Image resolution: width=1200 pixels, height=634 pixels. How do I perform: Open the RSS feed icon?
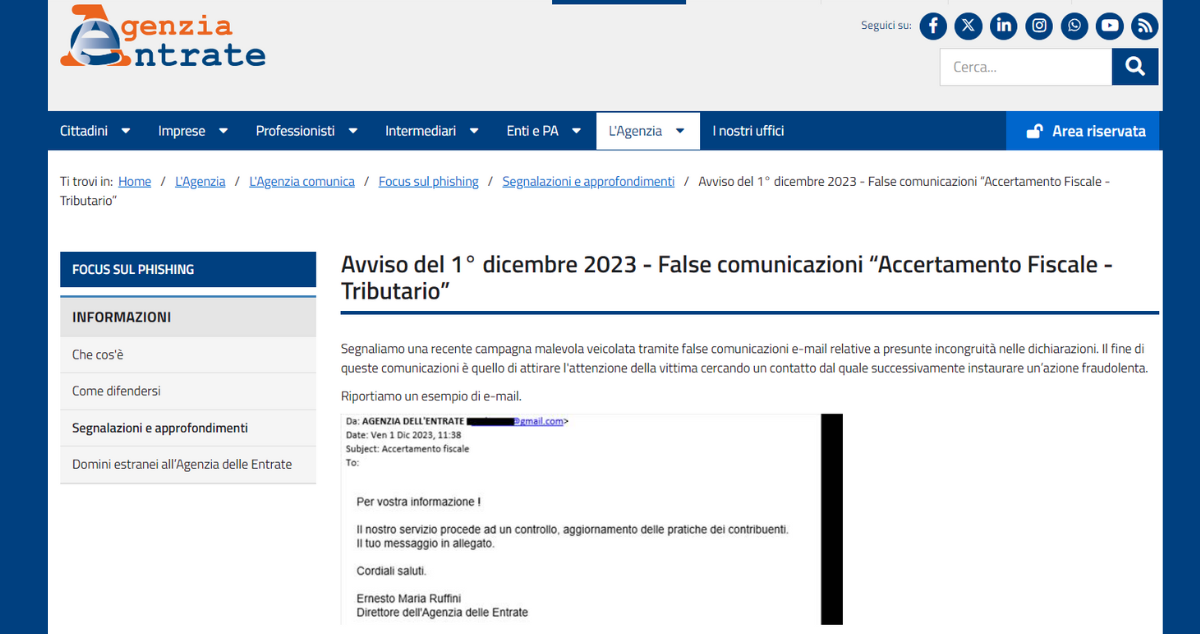pyautogui.click(x=1145, y=26)
